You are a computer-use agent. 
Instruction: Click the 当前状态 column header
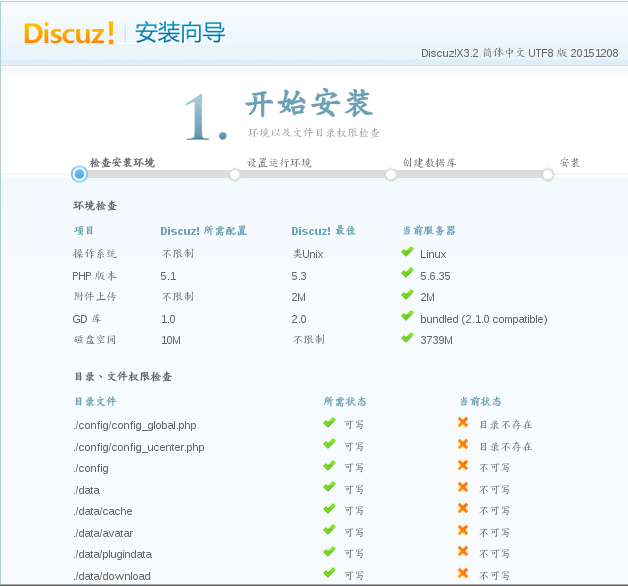(480, 401)
